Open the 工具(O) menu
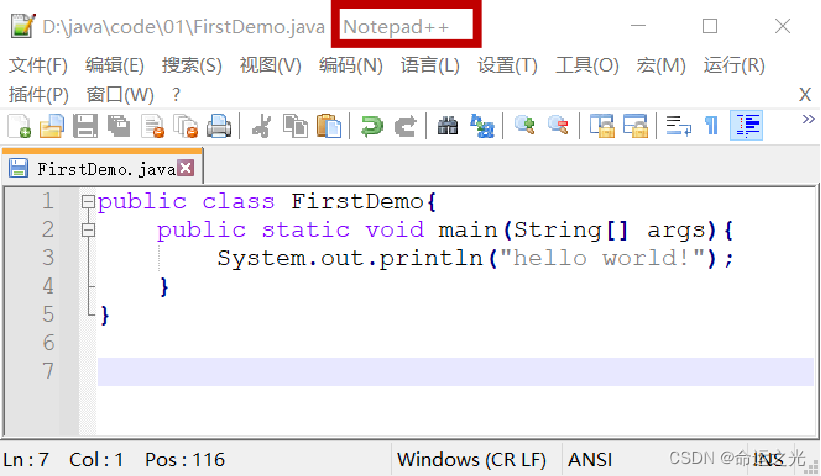Screen dimensions: 821x476 tap(587, 65)
